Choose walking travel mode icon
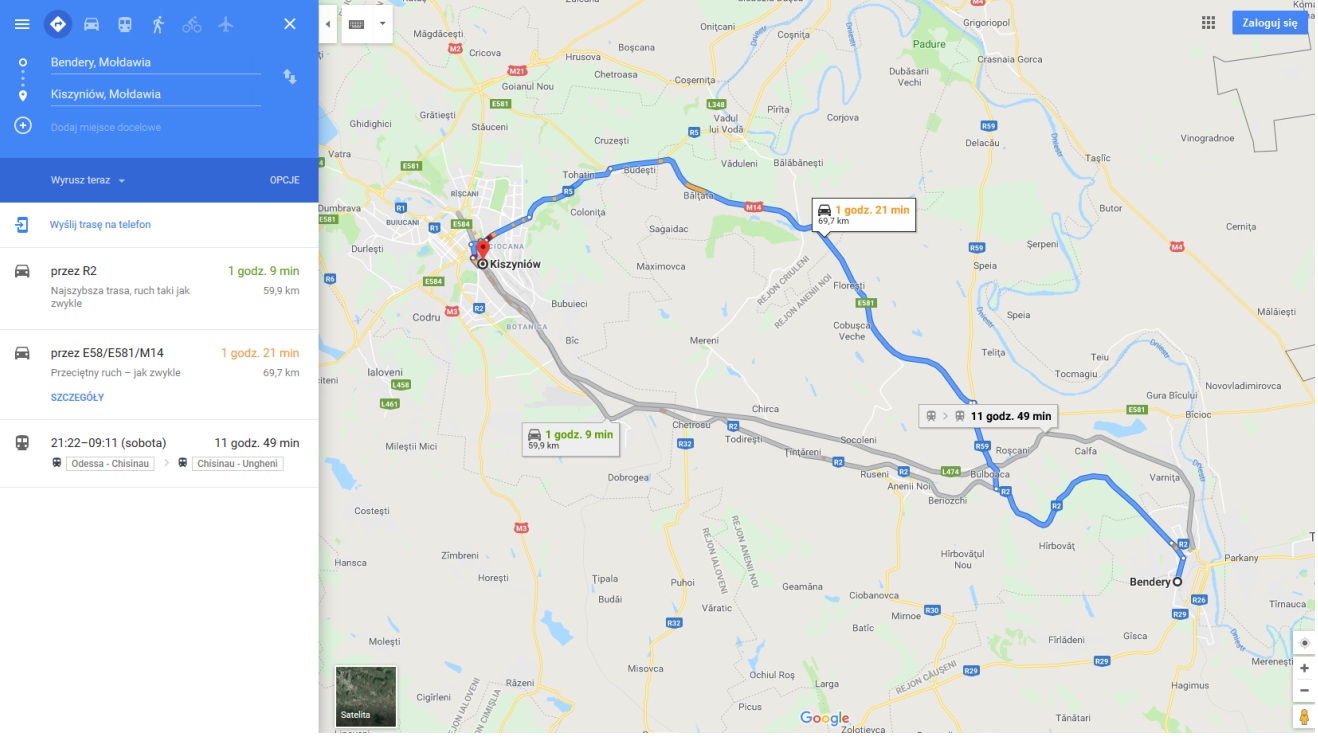Image resolution: width=1318 pixels, height=746 pixels. click(158, 24)
